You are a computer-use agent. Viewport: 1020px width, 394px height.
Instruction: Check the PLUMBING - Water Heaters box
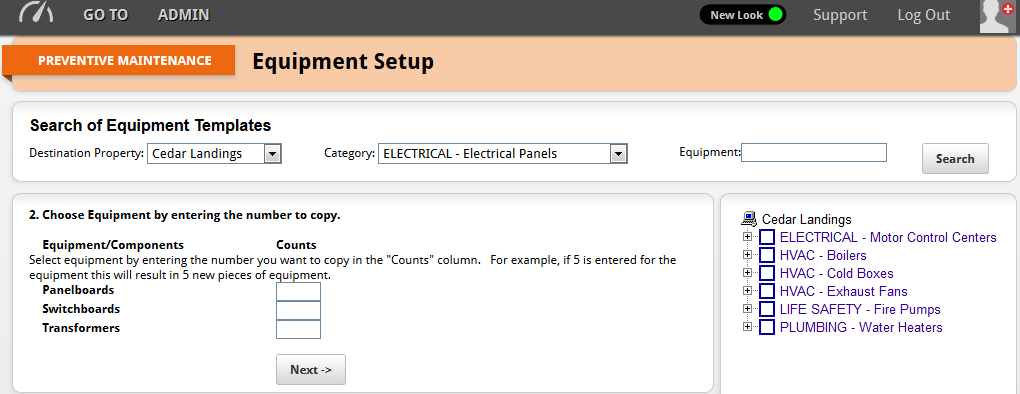[x=767, y=326]
